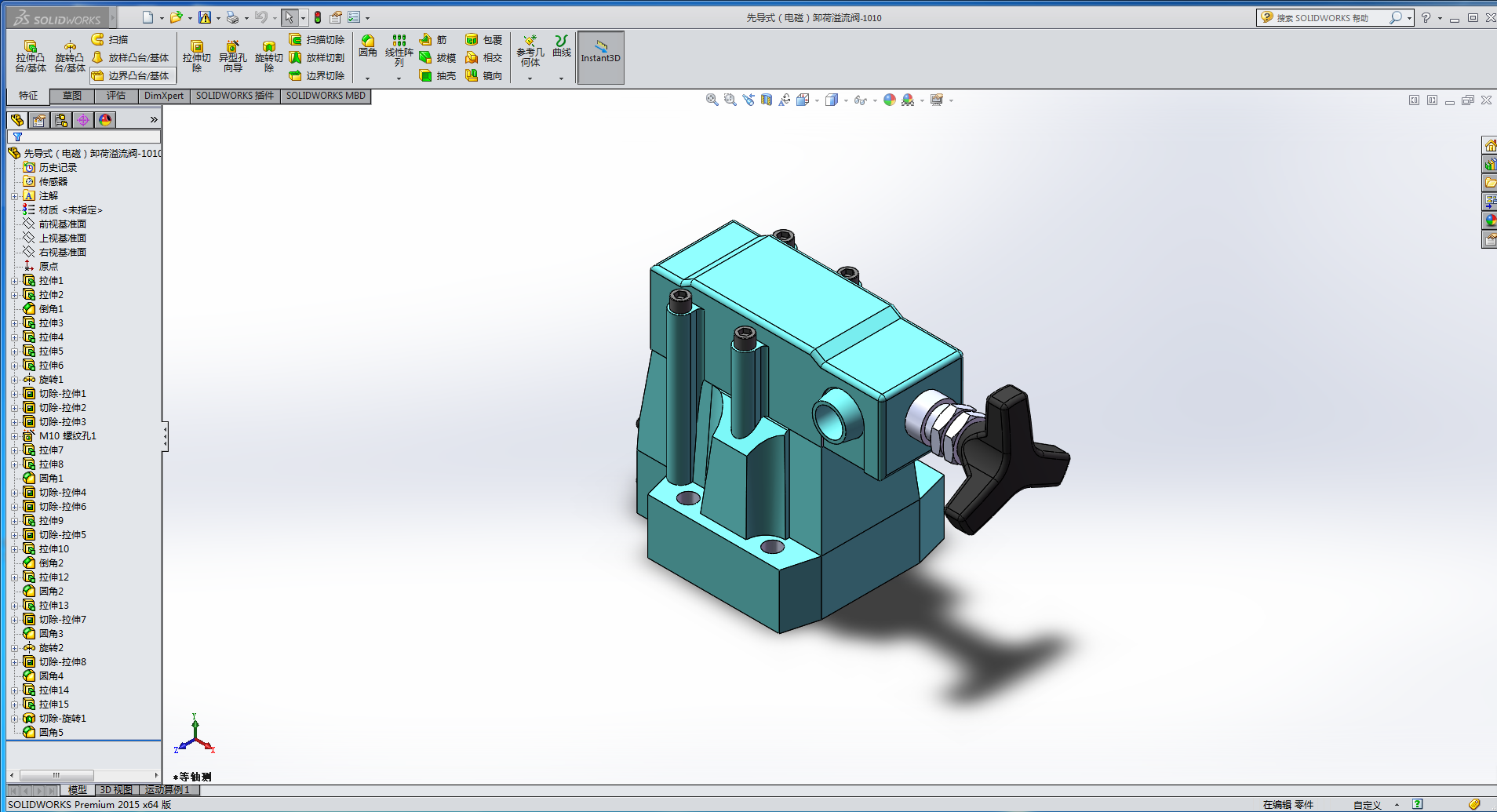Select the 拉伸凸台/基体 extrude boss tool

click(31, 56)
